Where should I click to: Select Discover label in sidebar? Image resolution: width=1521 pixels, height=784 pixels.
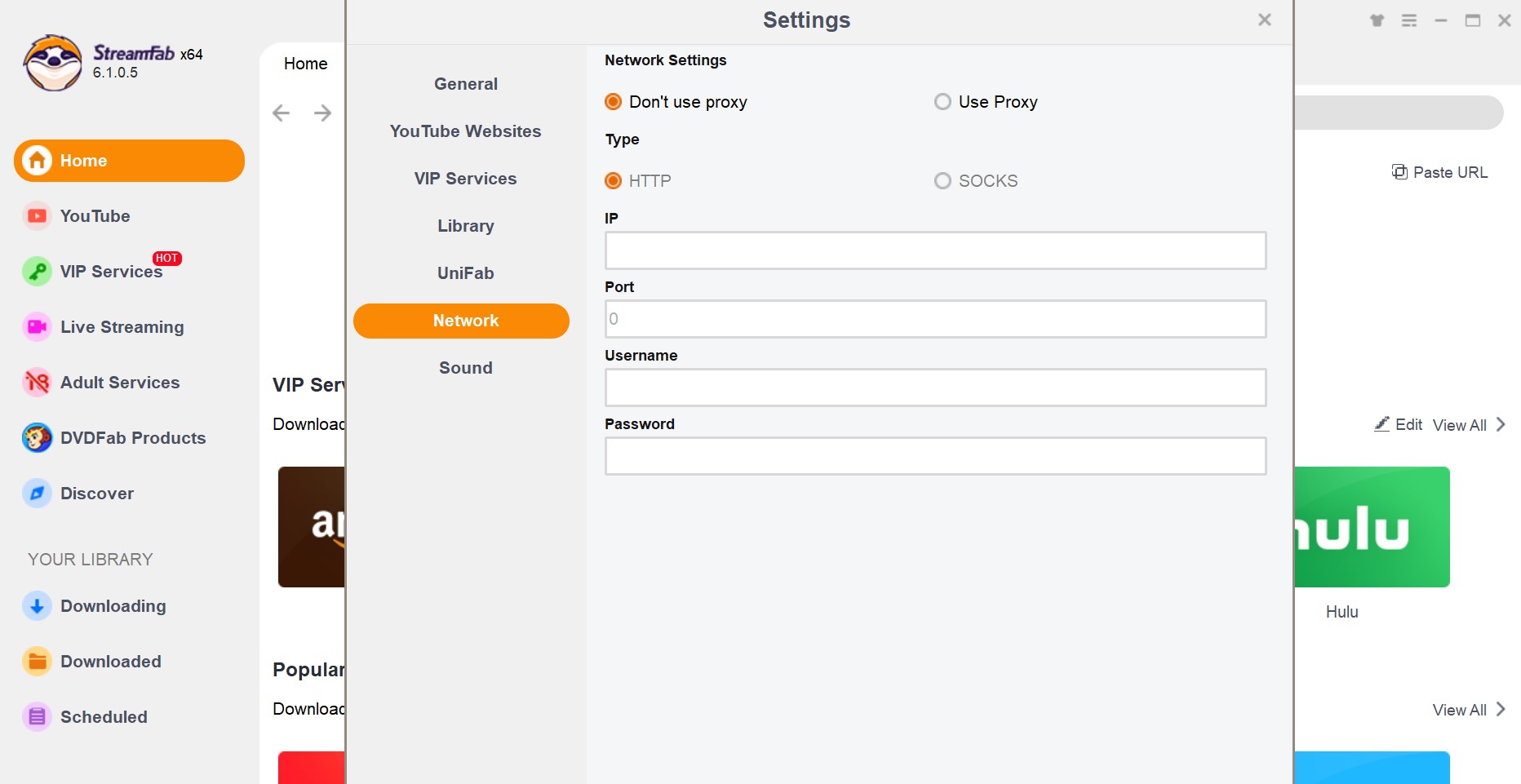(97, 494)
